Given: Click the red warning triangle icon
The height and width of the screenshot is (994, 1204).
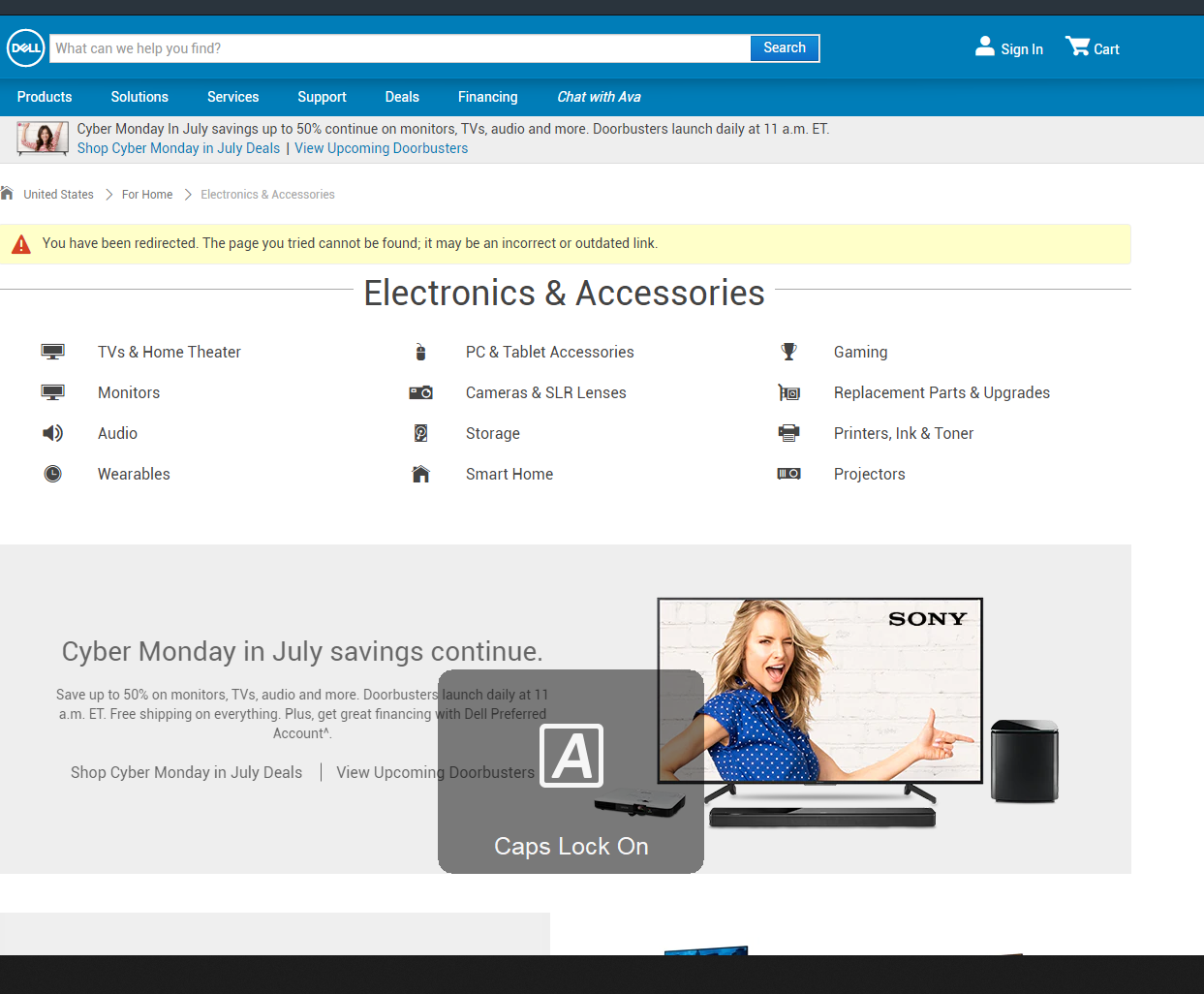Looking at the screenshot, I should pos(20,244).
